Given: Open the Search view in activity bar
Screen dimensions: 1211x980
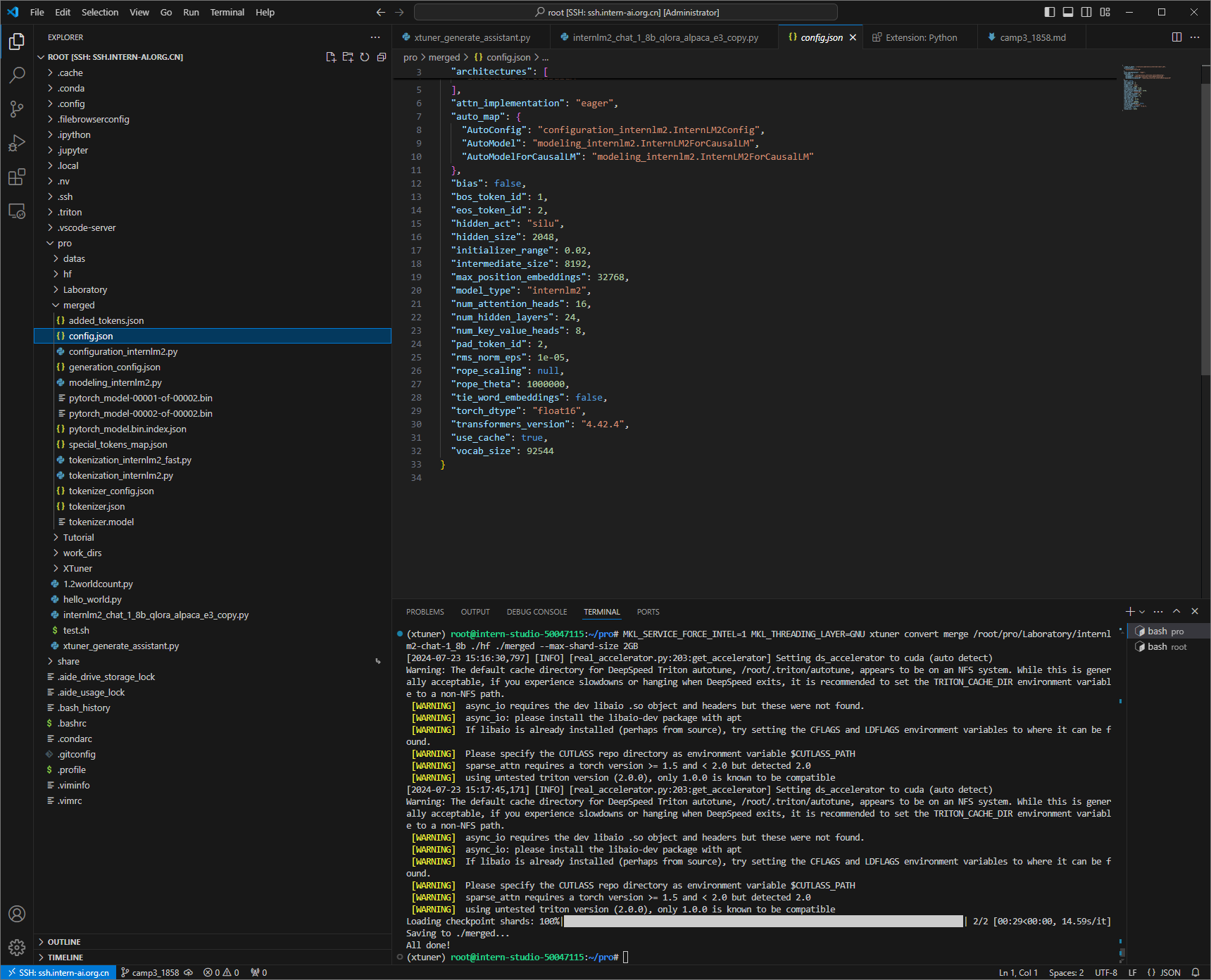Looking at the screenshot, I should [x=17, y=75].
